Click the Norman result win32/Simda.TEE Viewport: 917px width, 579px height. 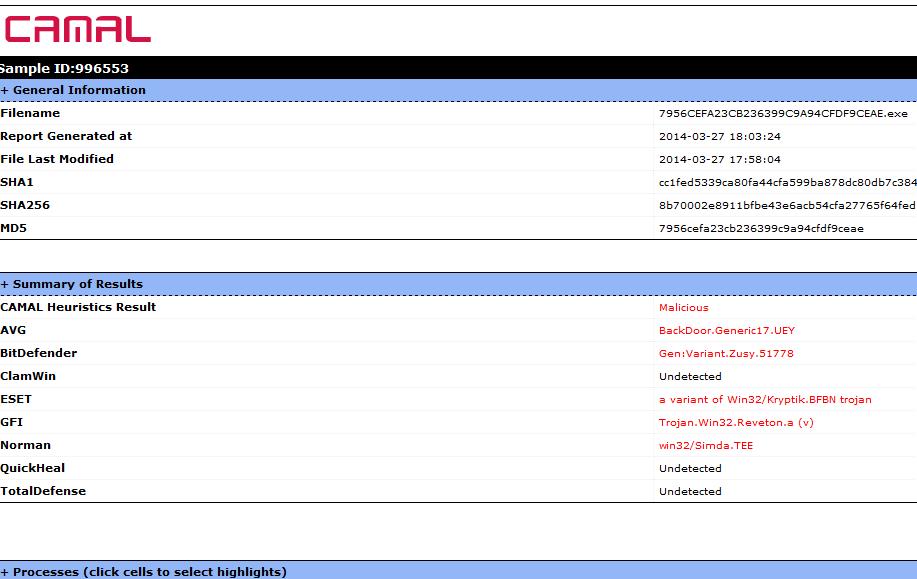click(x=706, y=446)
